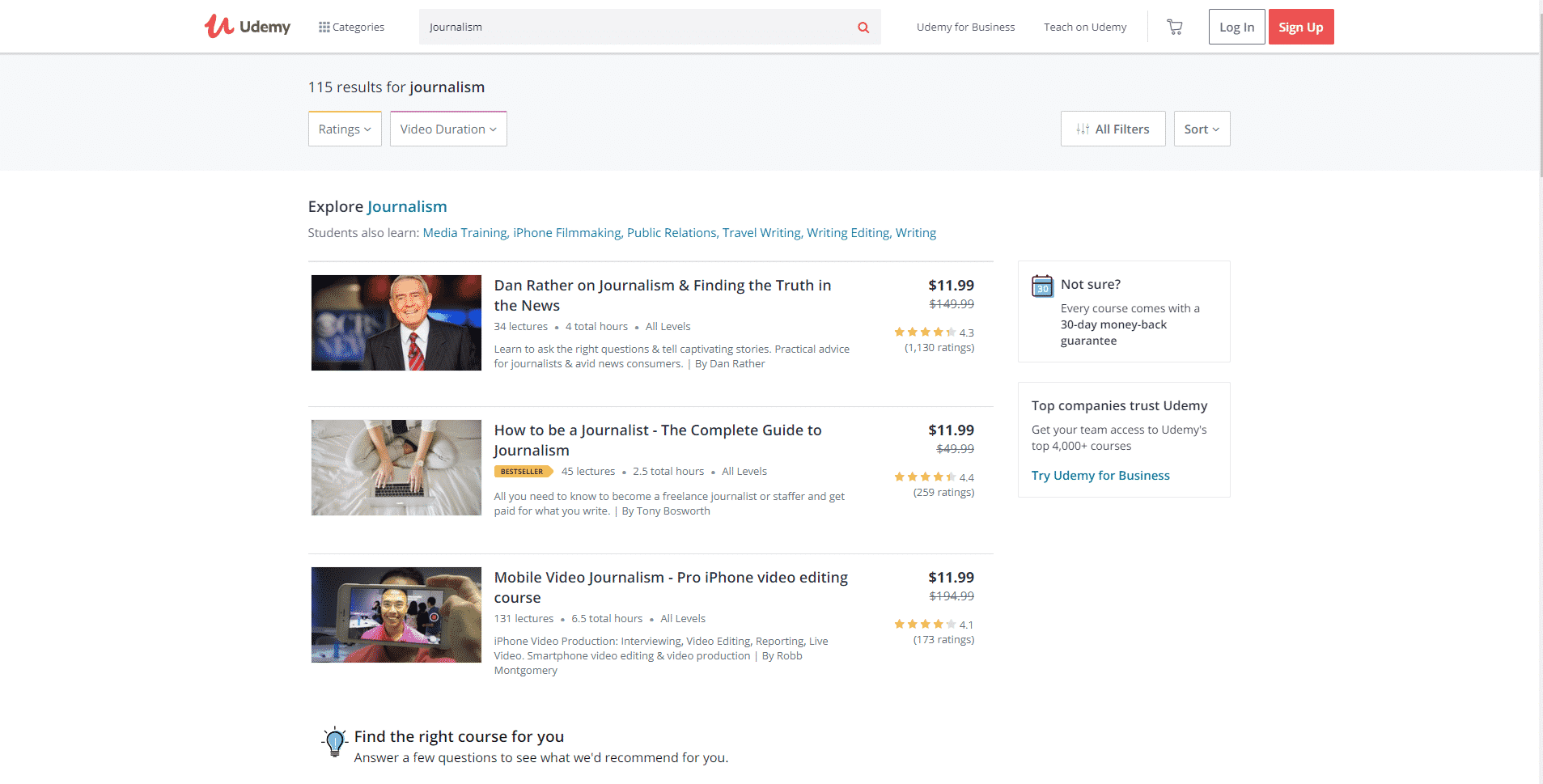
Task: Click the Sign Up button
Action: pyautogui.click(x=1301, y=27)
